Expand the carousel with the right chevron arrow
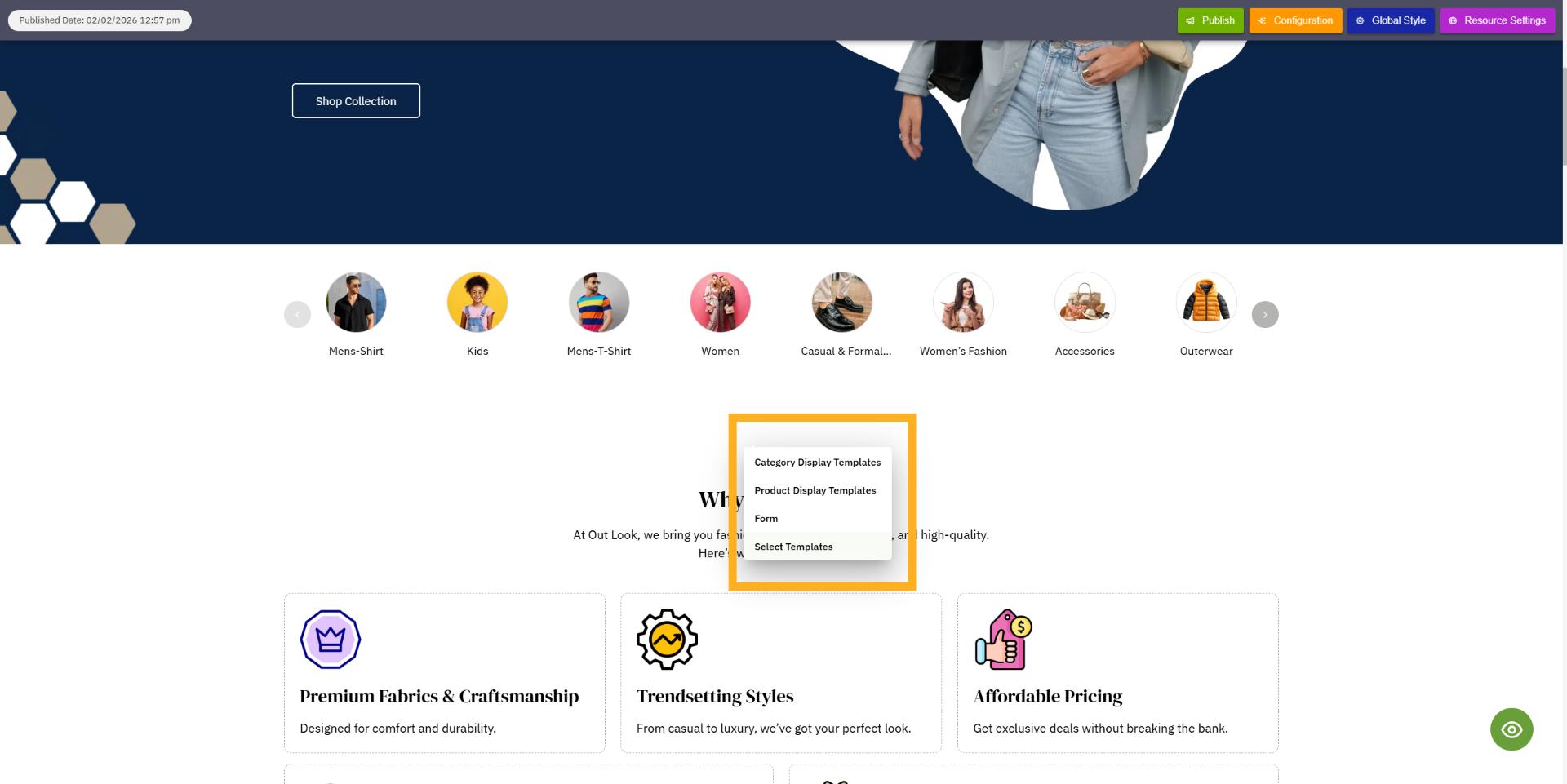The image size is (1567, 784). click(x=1265, y=314)
